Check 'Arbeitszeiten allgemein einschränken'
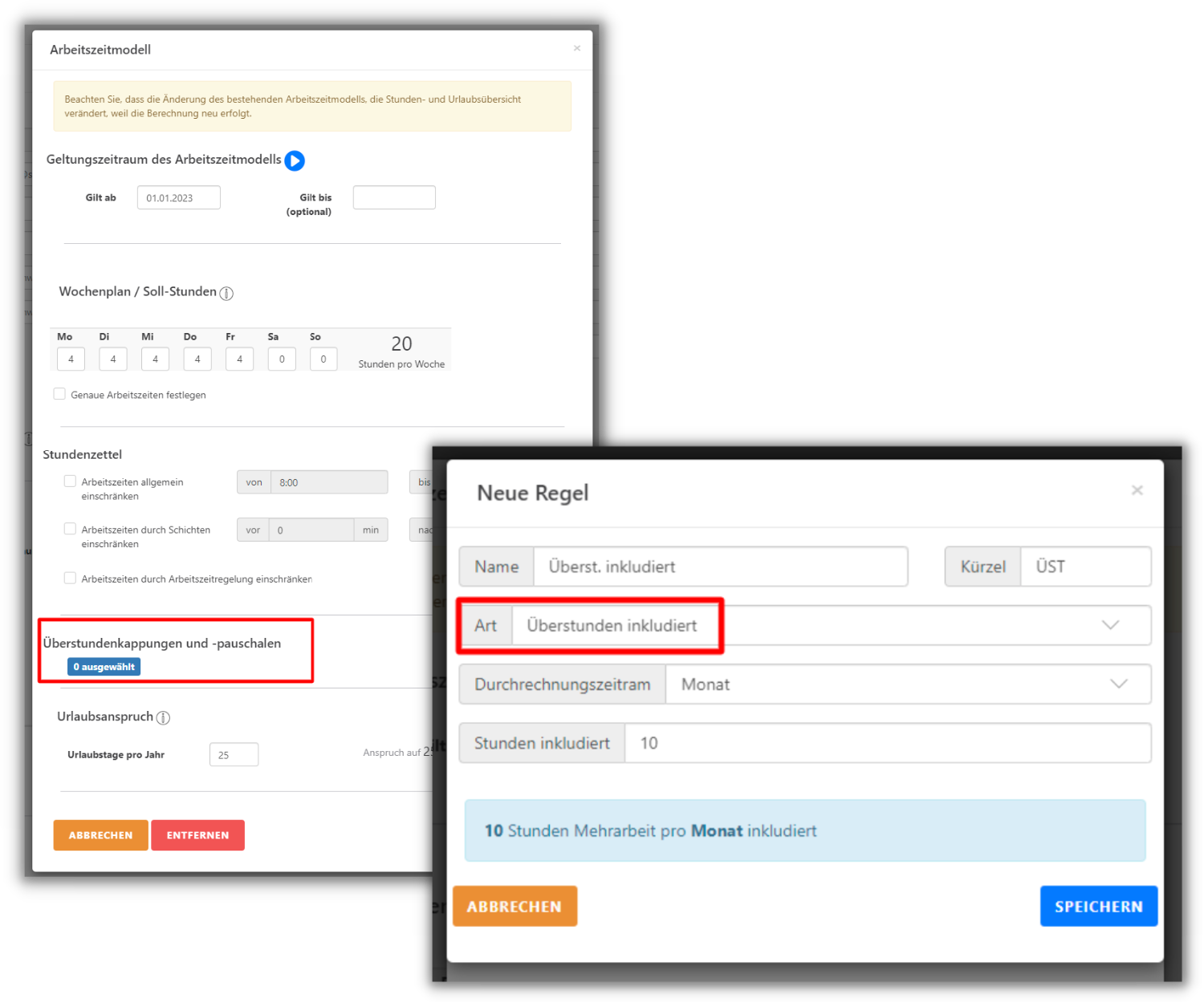Screen dimensions: 1204x1003 (x=70, y=480)
